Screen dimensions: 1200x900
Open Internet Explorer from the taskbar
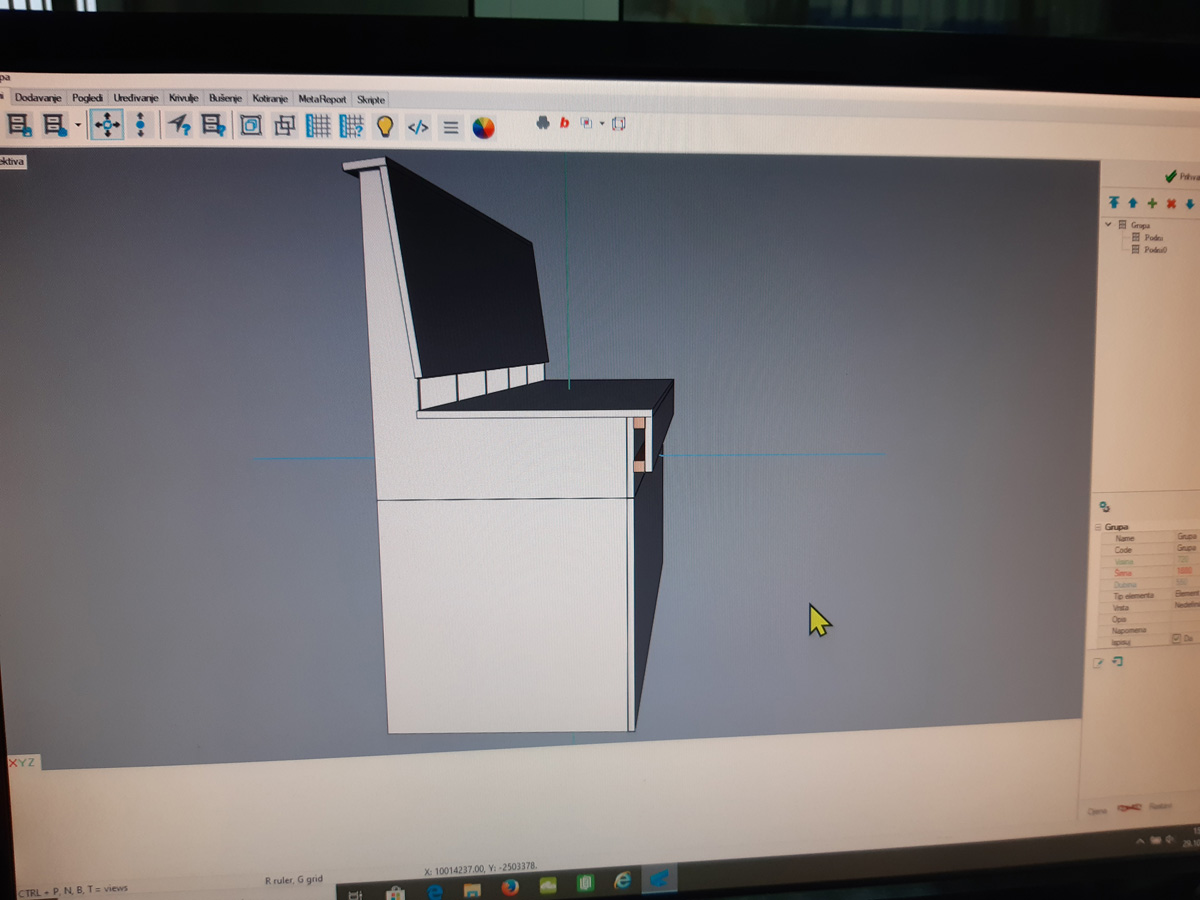point(623,880)
